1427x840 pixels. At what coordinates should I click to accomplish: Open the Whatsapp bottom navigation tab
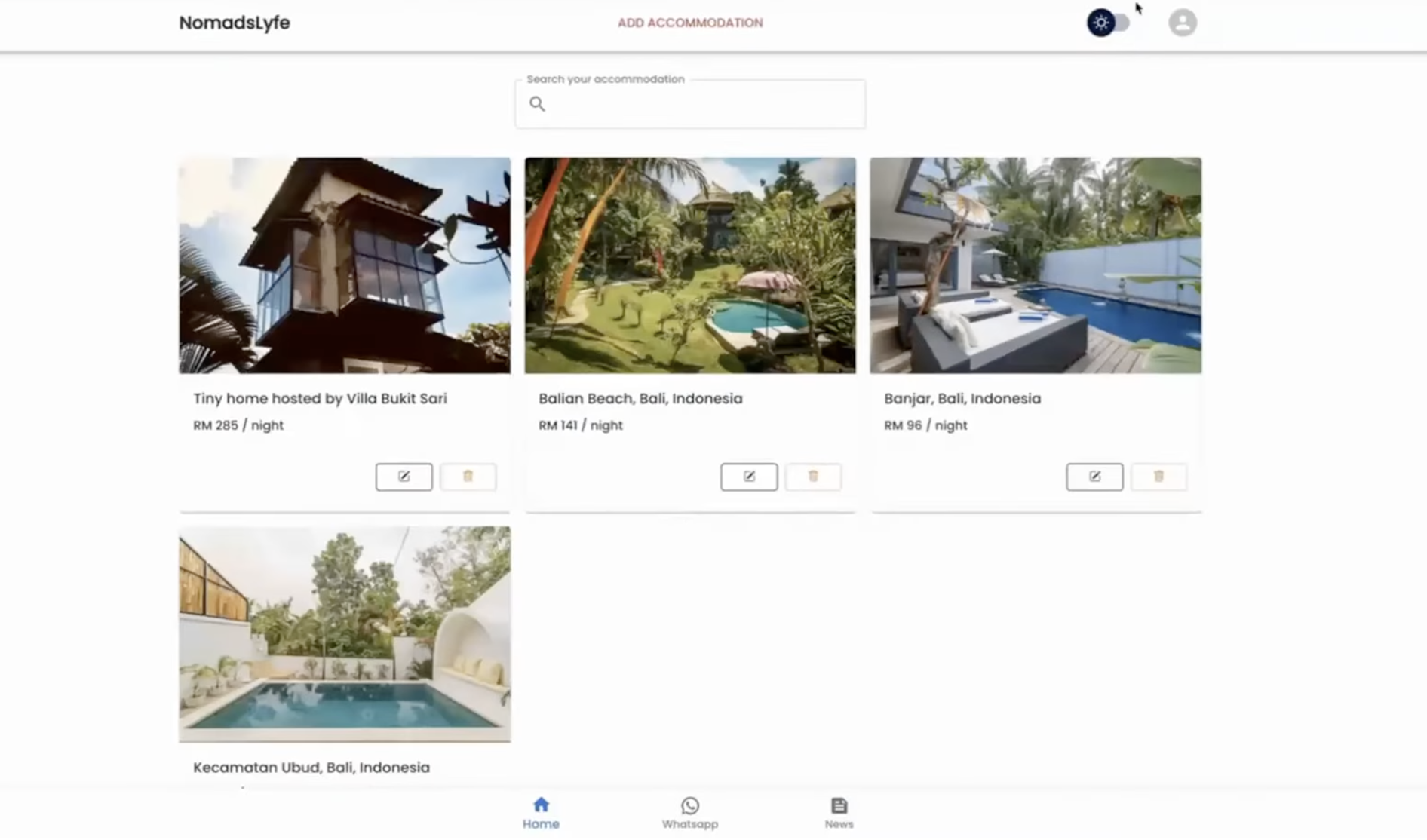[690, 814]
